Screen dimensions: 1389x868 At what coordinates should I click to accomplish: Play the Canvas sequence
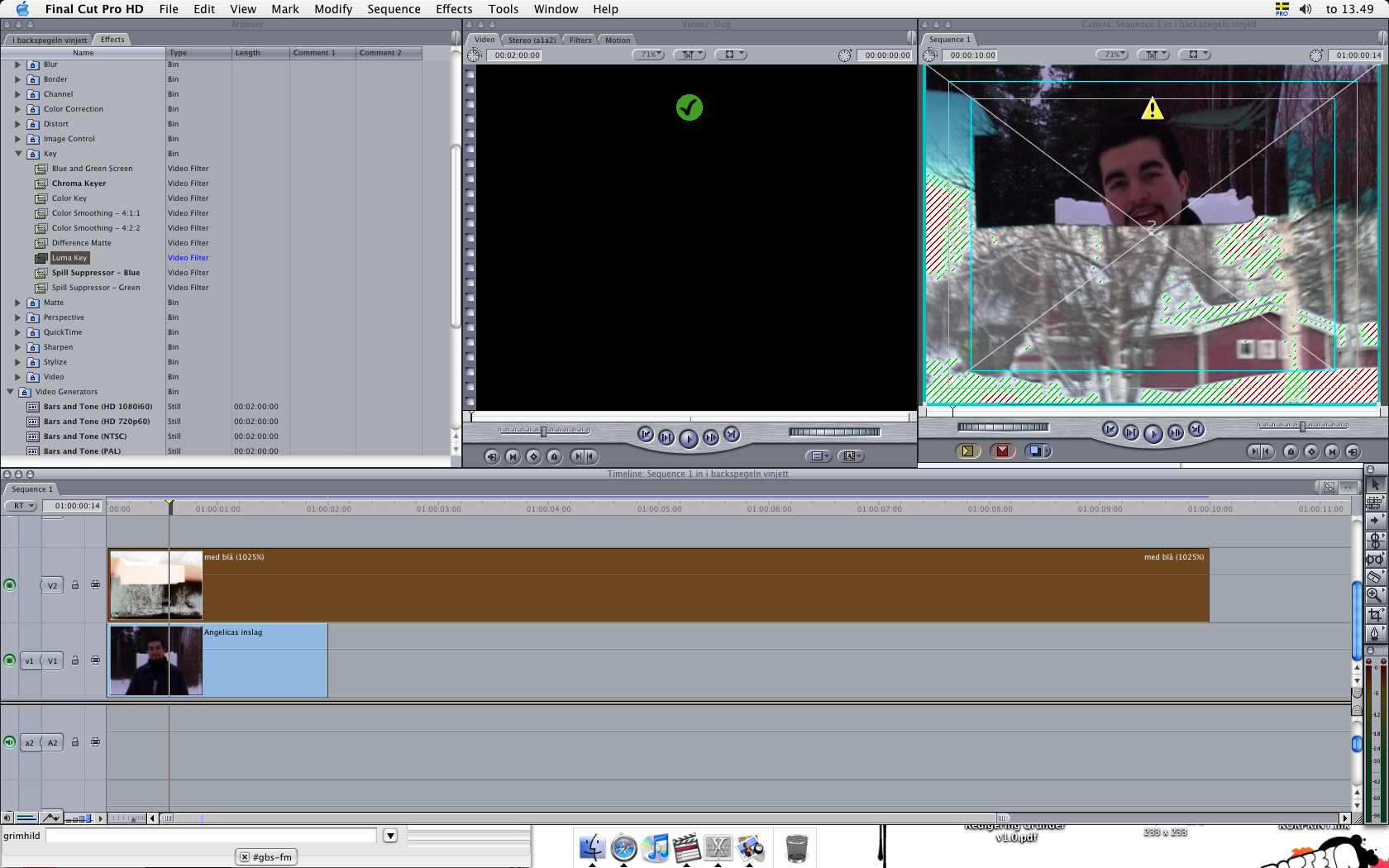coord(1153,433)
